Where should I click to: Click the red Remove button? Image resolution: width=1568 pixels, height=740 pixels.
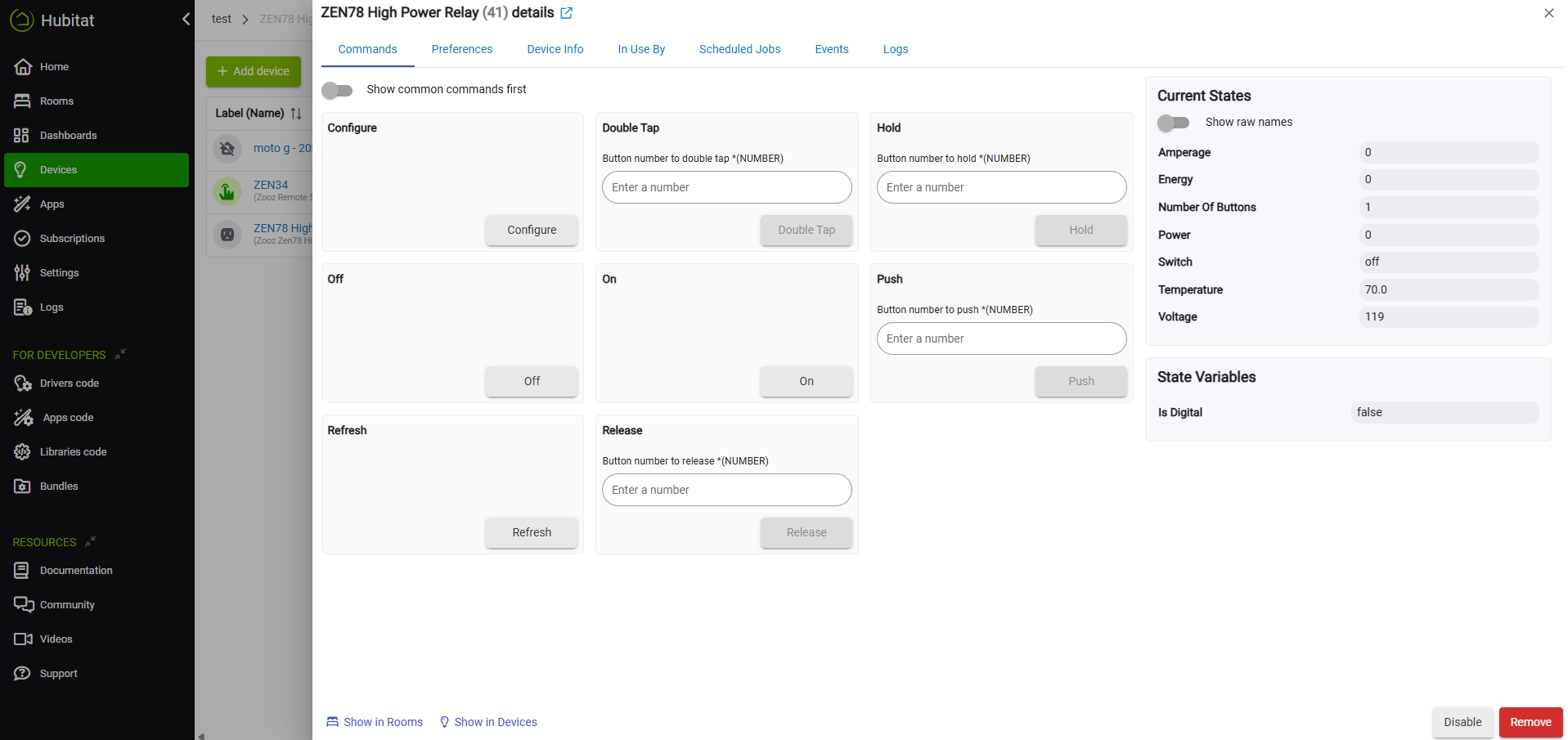1530,722
